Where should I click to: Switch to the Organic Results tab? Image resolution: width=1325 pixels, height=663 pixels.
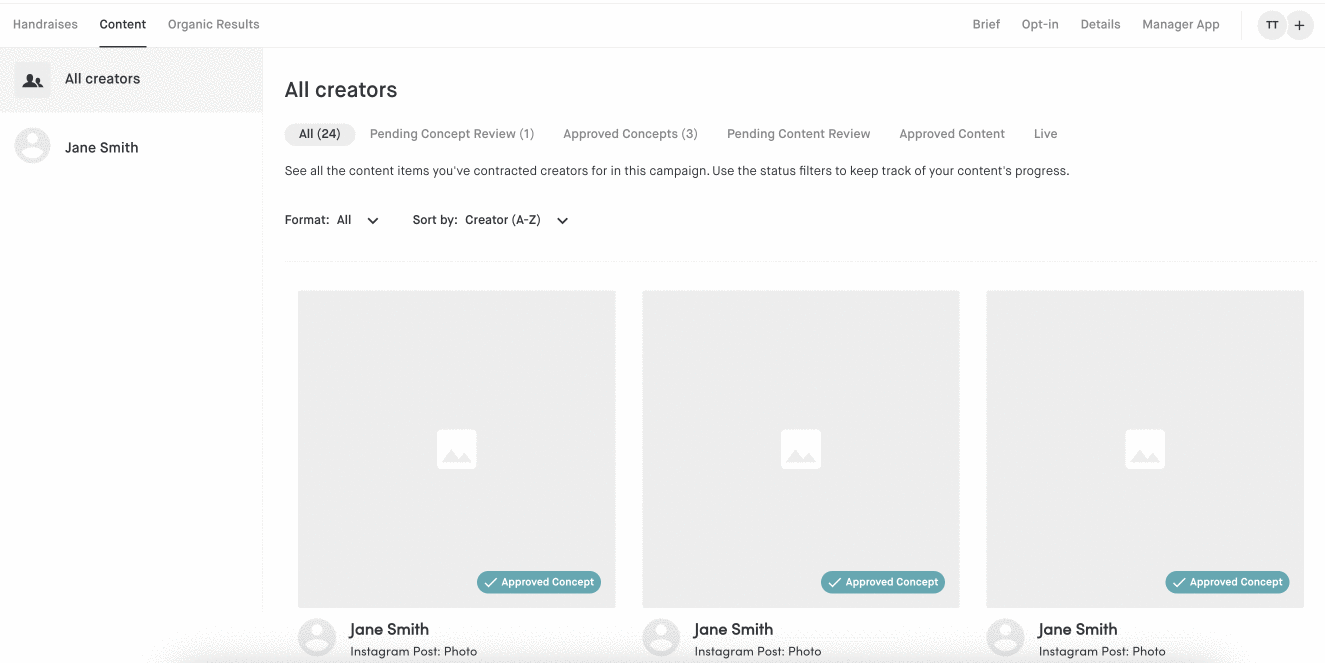[213, 24]
